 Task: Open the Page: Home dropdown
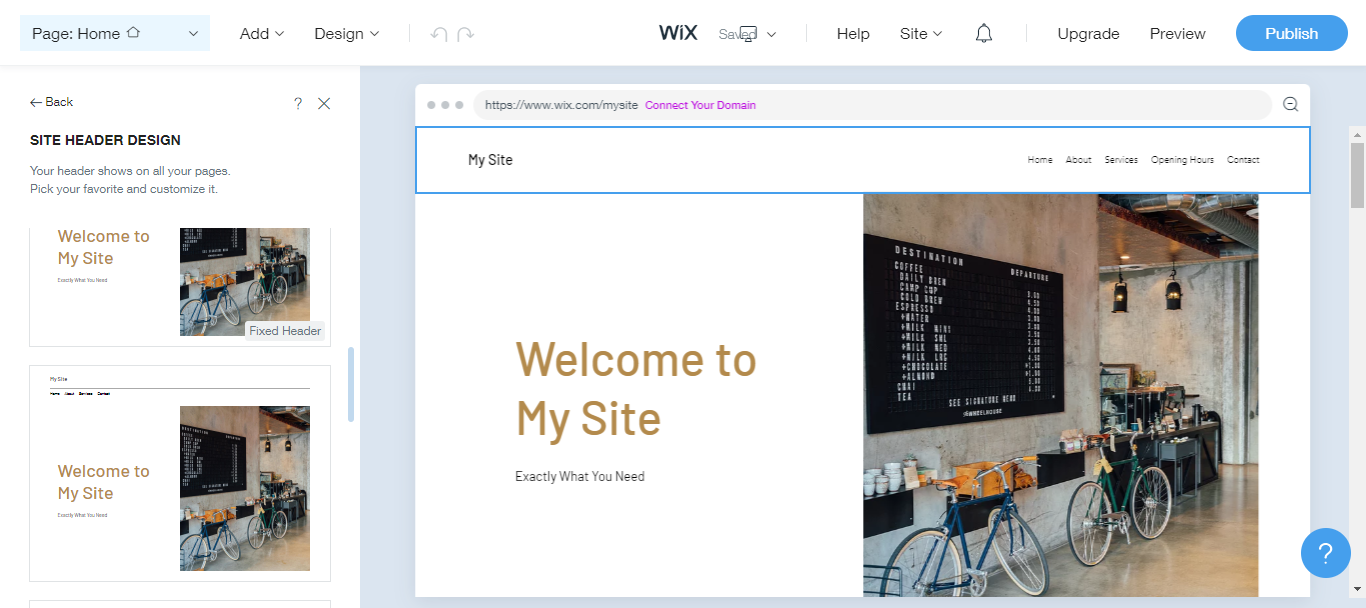115,33
